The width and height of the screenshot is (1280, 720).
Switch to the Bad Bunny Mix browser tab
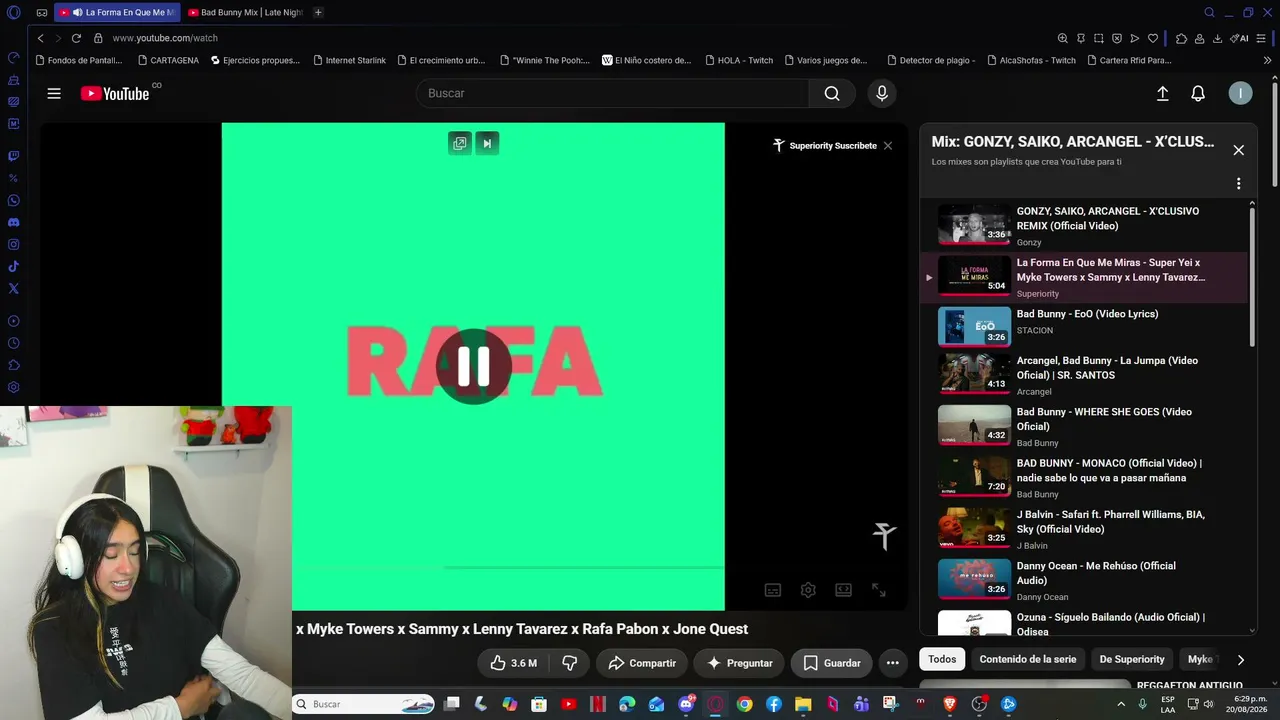pyautogui.click(x=245, y=12)
